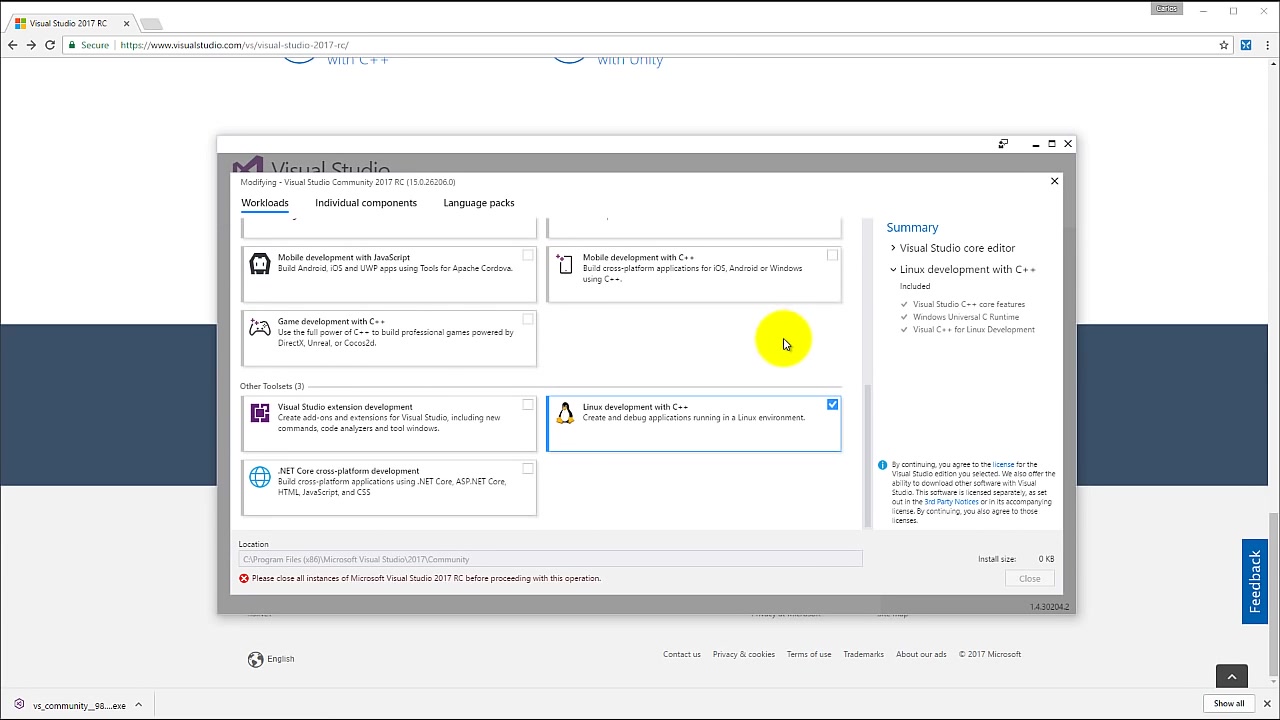Open a new browser tab
Viewport: 1280px width, 720px height.
coord(150,23)
